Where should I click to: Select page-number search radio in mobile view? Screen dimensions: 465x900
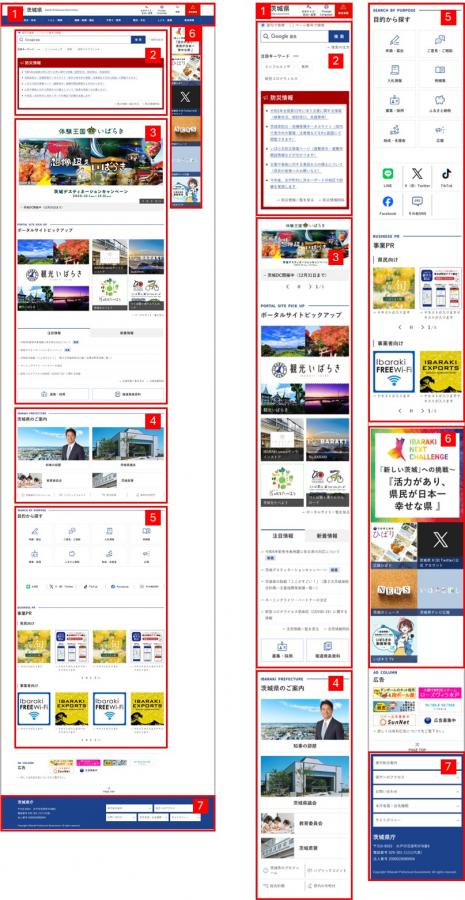click(x=292, y=25)
